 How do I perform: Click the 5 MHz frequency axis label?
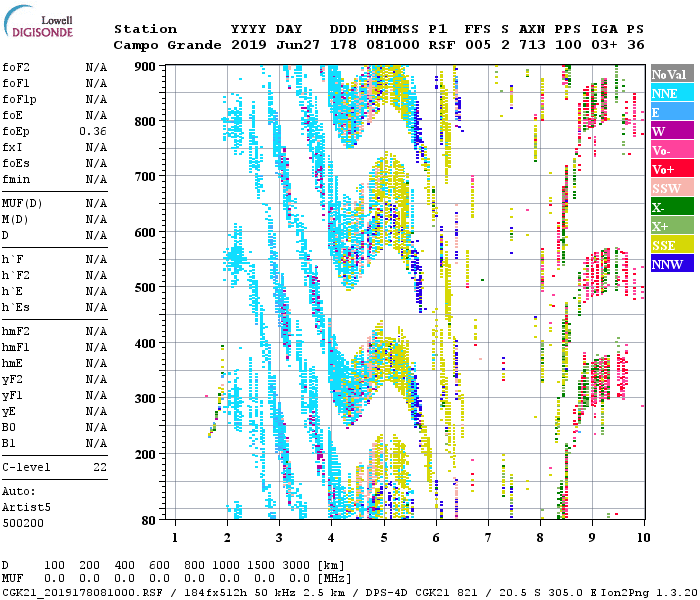coord(383,538)
